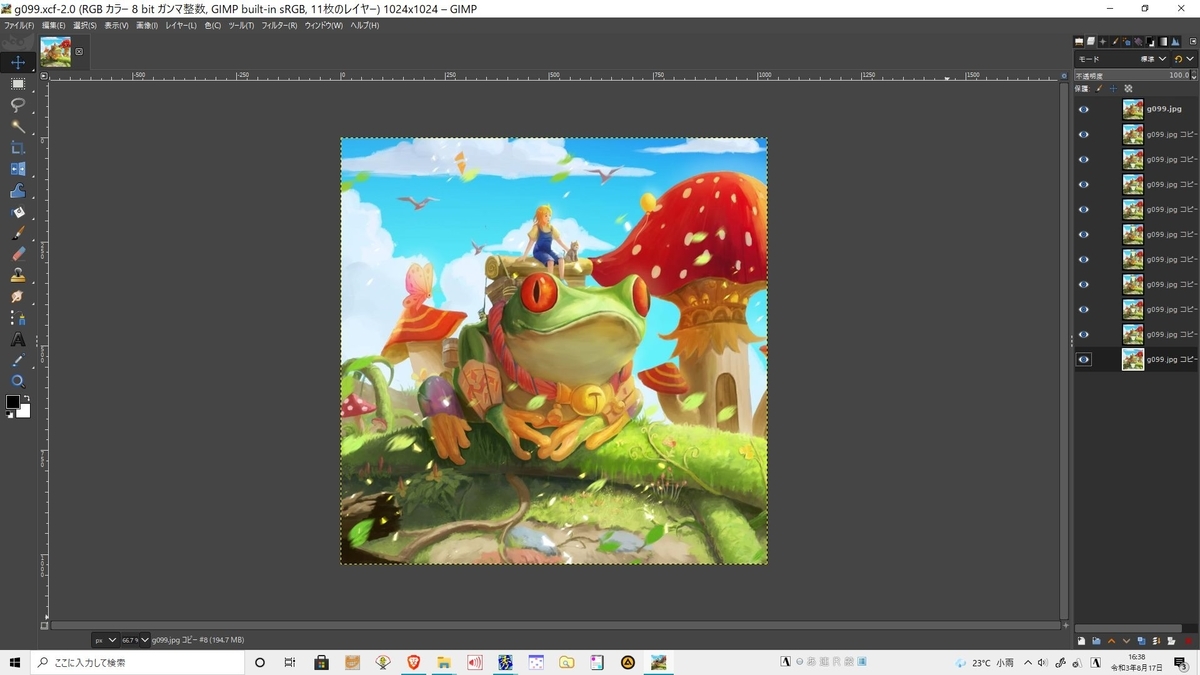The height and width of the screenshot is (675, 1200).
Task: Select the Paintbrush tool
Action: [x=17, y=232]
